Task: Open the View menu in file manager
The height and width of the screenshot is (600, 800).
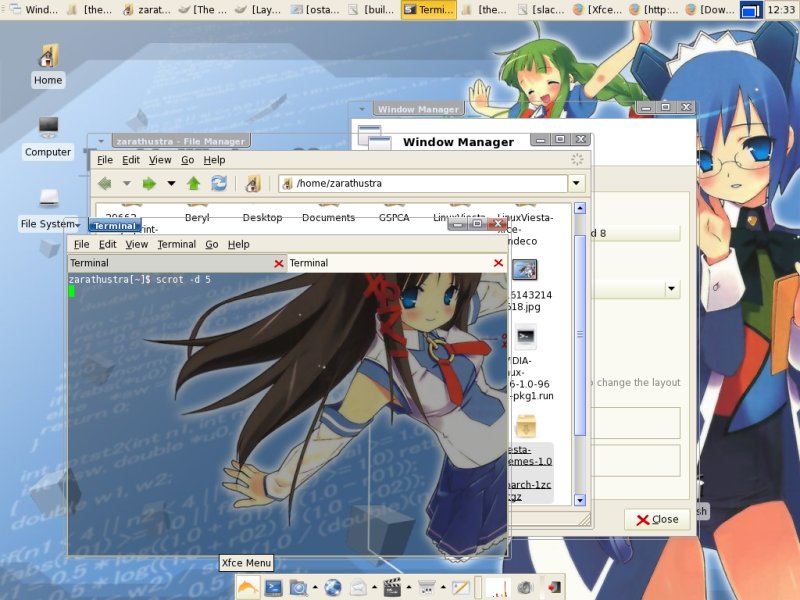Action: click(160, 160)
